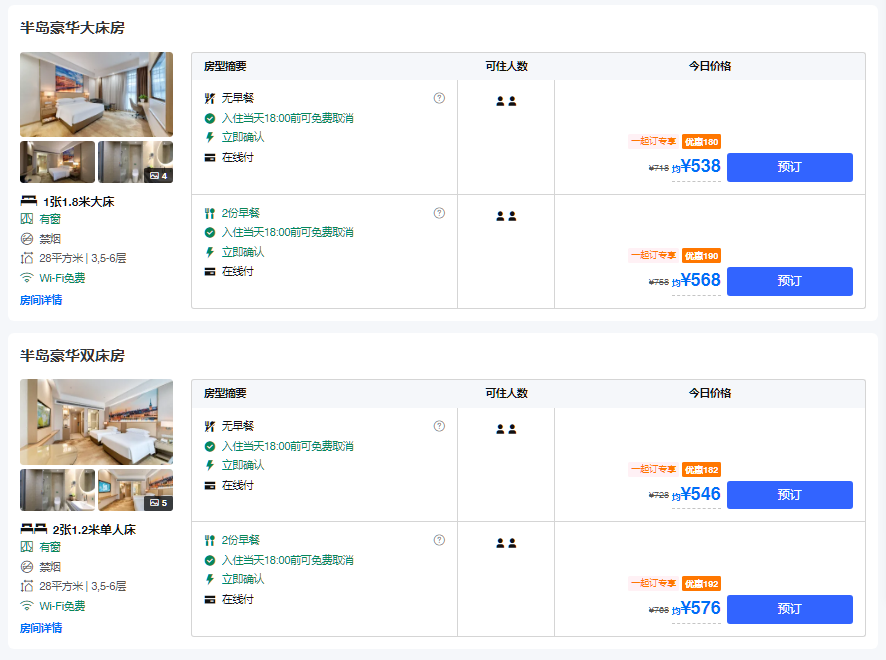The image size is (886, 660).
Task: Open small bathroom thumbnail of 半岛豪华双床房
Action: tap(57, 490)
